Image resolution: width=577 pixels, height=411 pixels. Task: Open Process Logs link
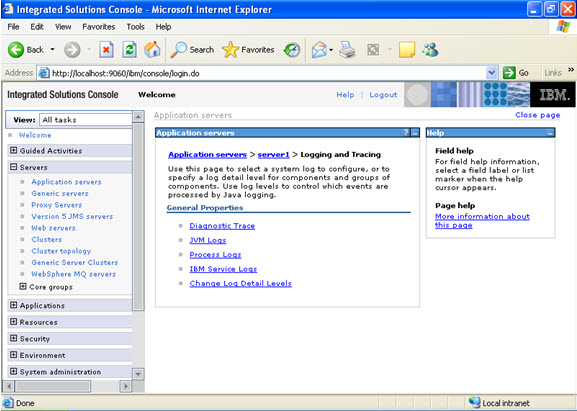point(215,255)
